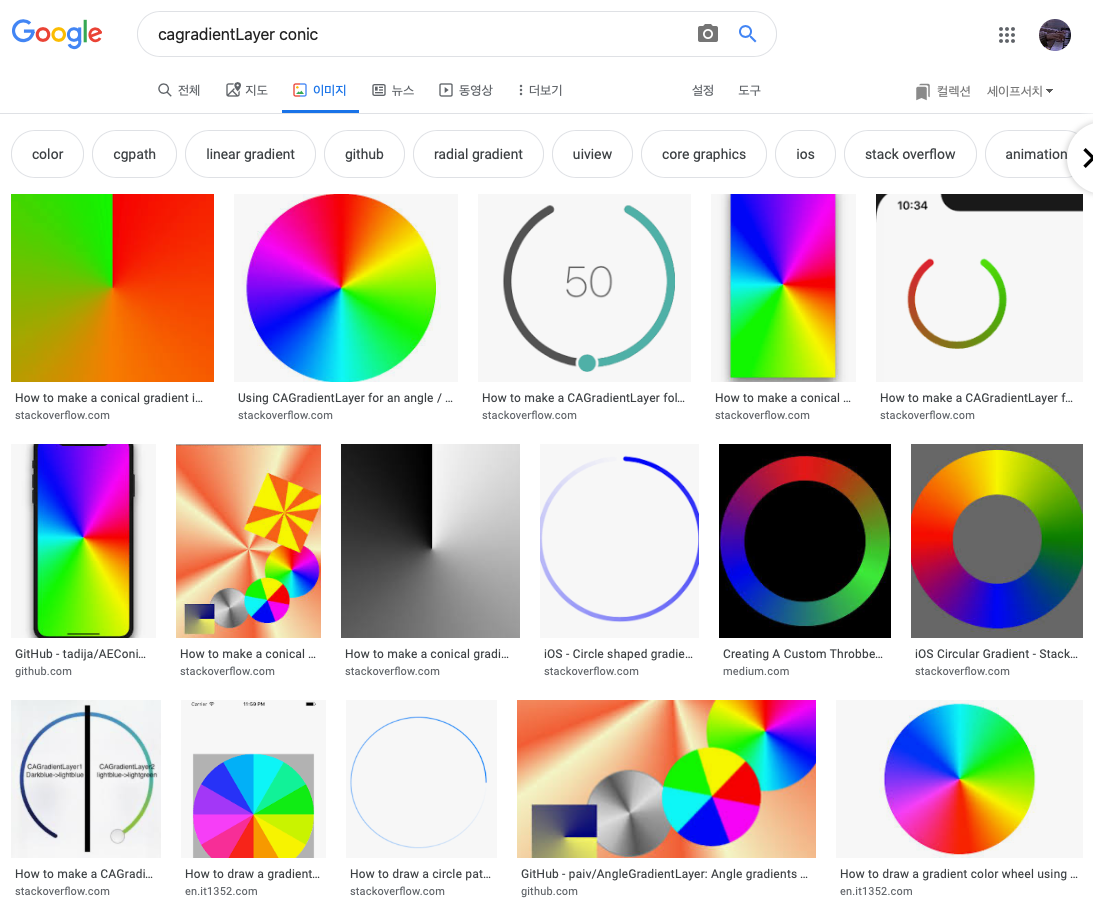Filter by the radial gradient chip
The width and height of the screenshot is (1093, 904).
(x=478, y=154)
